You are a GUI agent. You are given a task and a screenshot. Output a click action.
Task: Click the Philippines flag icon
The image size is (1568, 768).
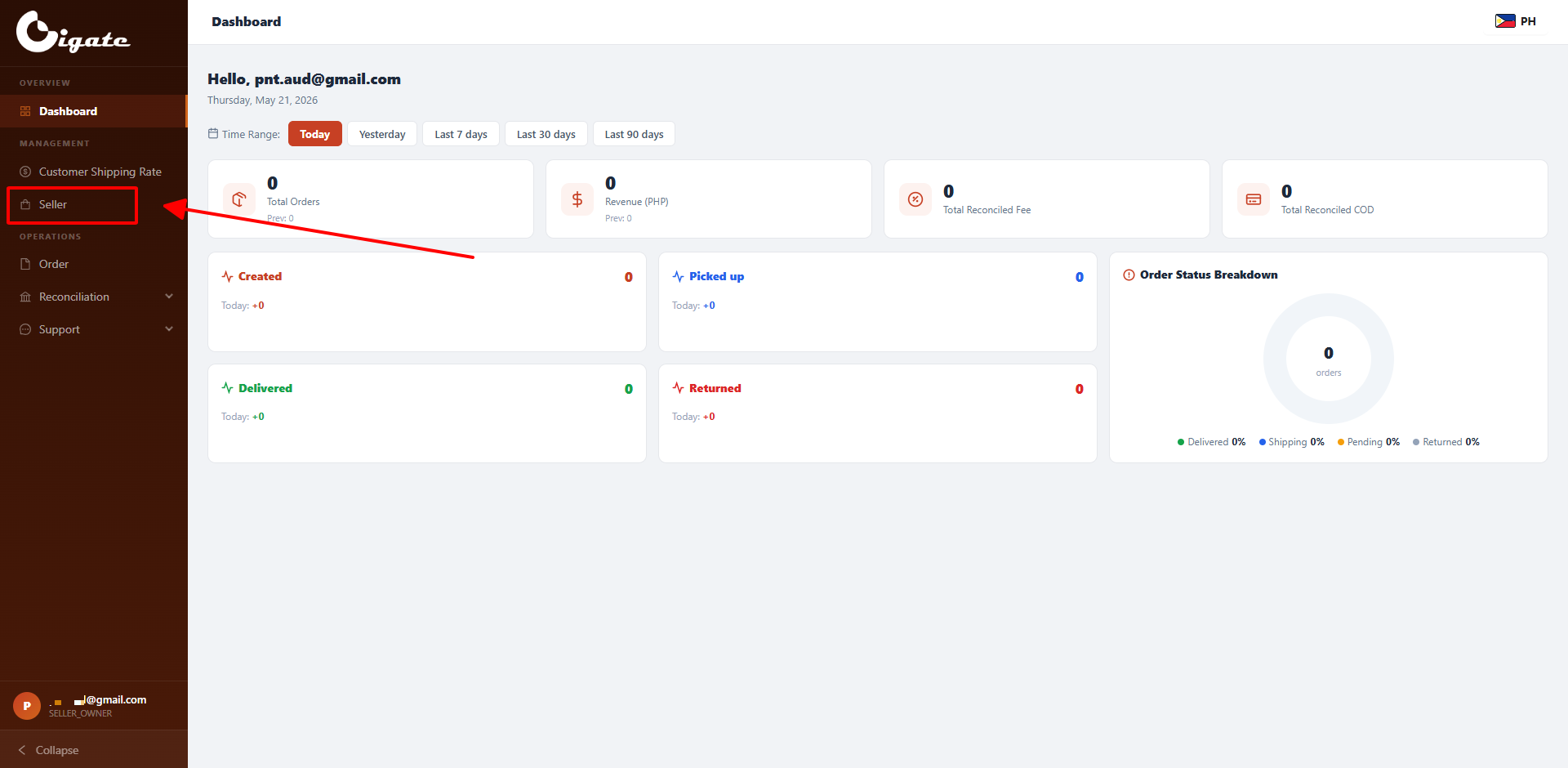pos(1505,21)
